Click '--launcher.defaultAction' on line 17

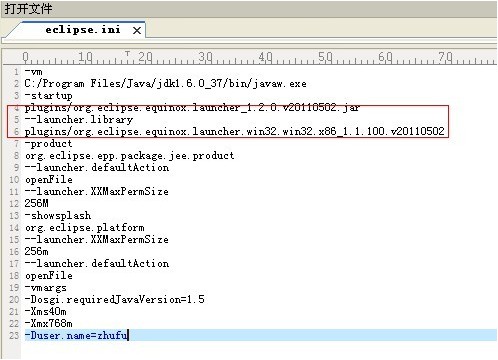97,263
